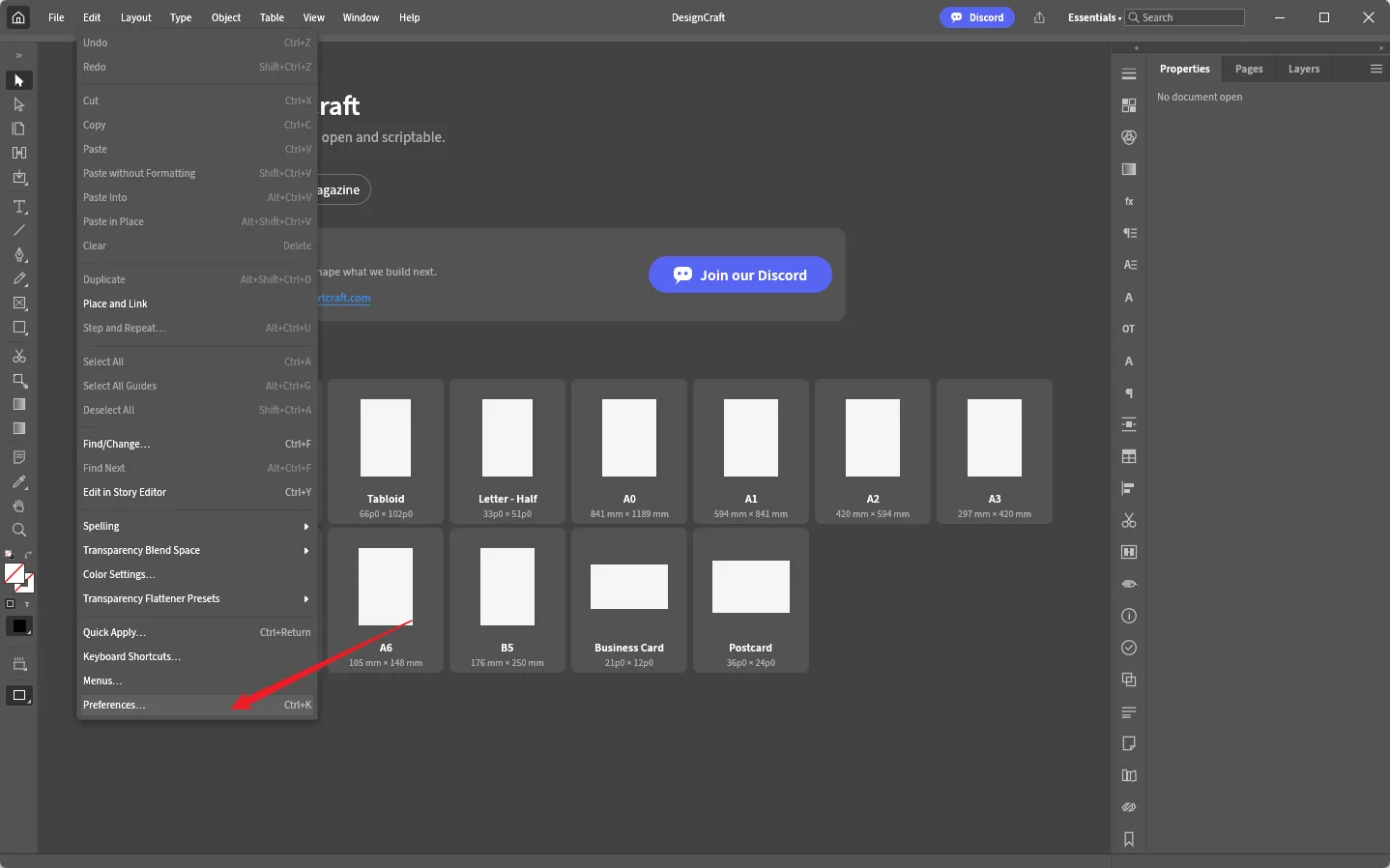1390x868 pixels.
Task: Toggle formatting affects container button
Action: (11, 604)
